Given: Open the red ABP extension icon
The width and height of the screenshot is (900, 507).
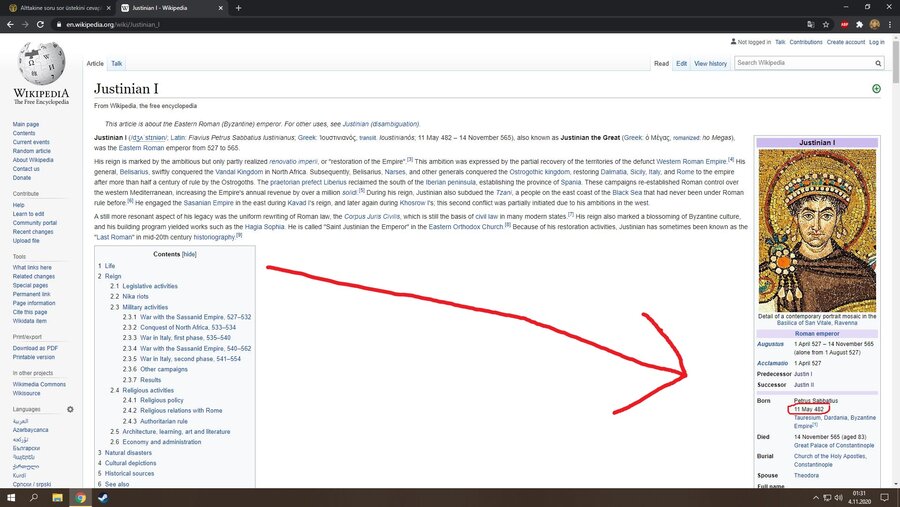Looking at the screenshot, I should click(x=844, y=25).
